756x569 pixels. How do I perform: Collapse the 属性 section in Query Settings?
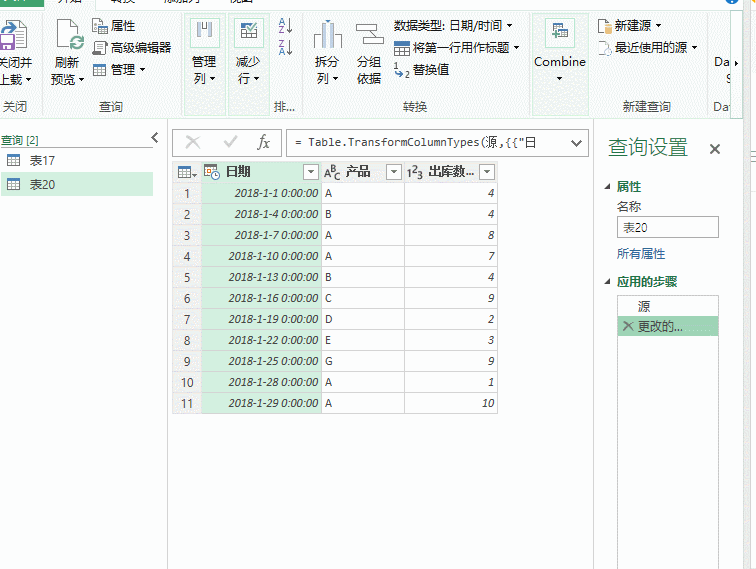pyautogui.click(x=608, y=187)
